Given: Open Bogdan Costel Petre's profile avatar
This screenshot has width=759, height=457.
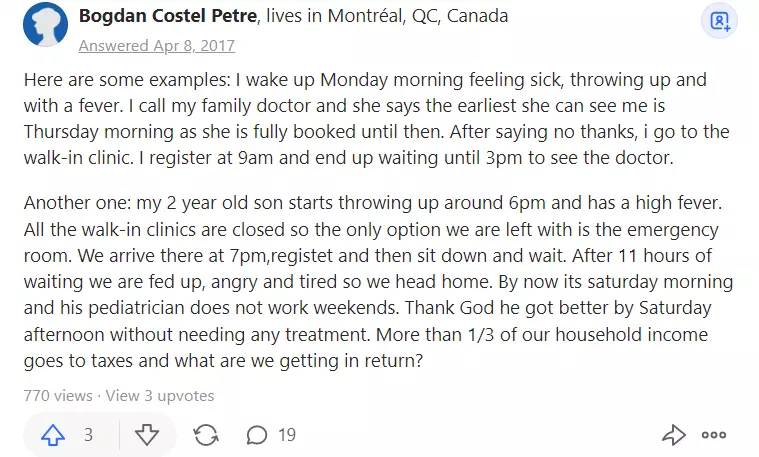Looking at the screenshot, I should tap(45, 24).
